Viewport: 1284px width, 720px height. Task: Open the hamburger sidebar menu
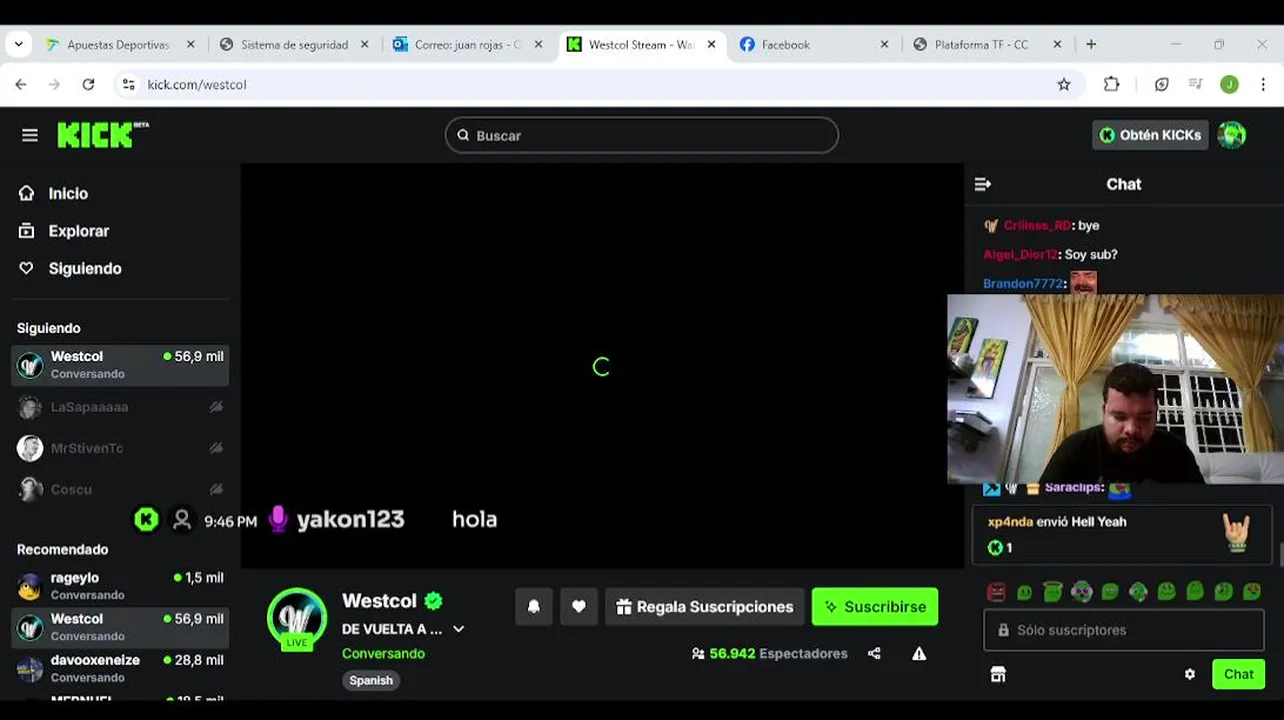click(x=30, y=135)
